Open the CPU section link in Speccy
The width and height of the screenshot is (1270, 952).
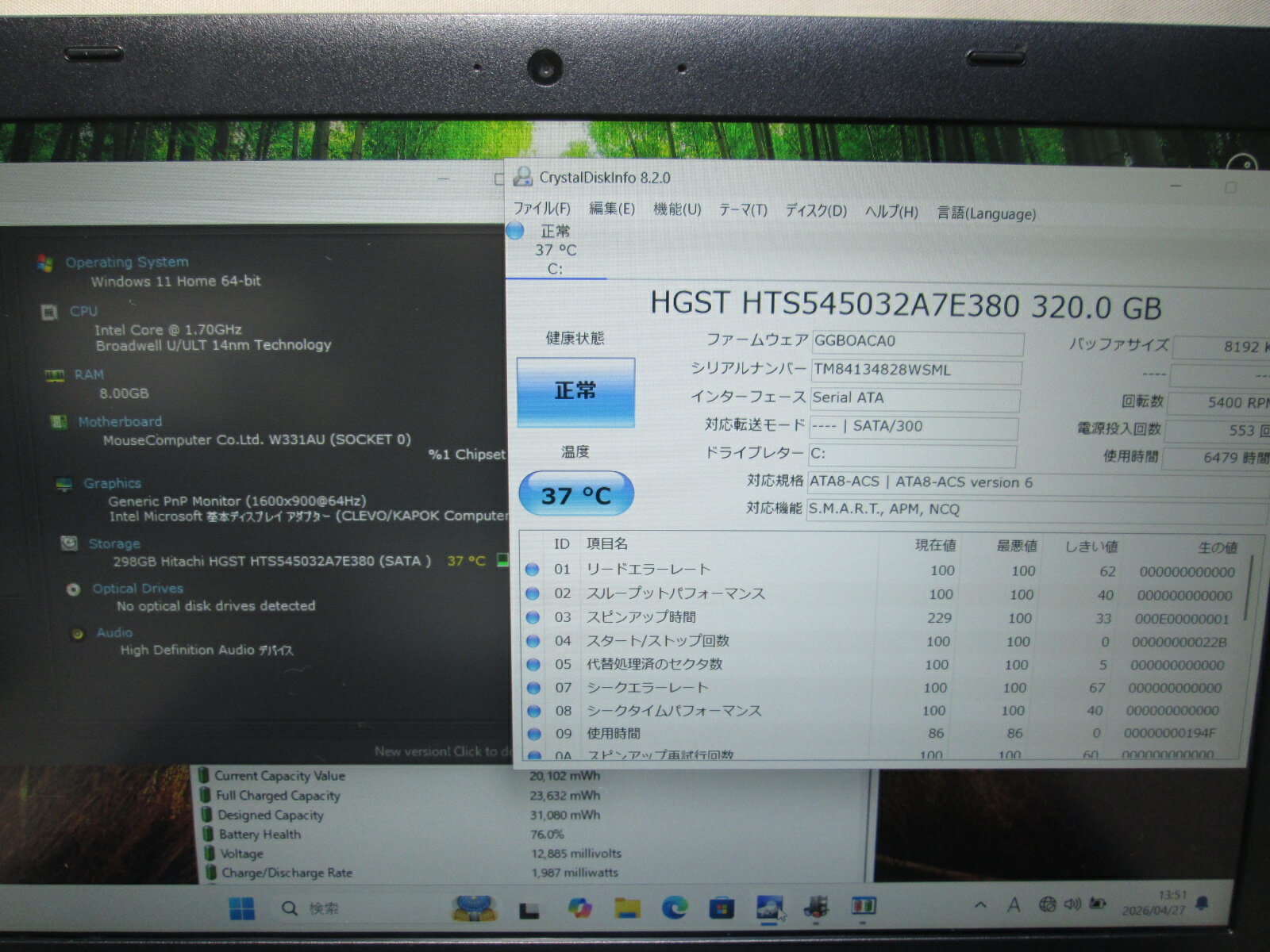pyautogui.click(x=83, y=311)
